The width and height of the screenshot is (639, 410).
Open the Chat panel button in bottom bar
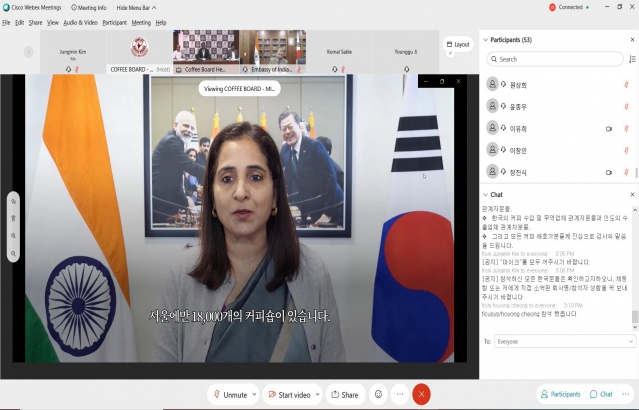(x=602, y=394)
